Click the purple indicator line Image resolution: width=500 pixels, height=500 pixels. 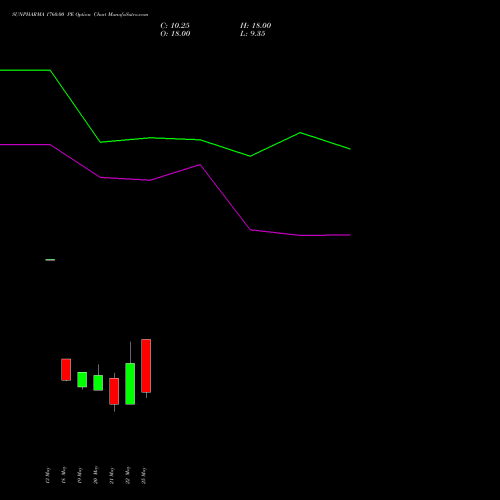(x=175, y=172)
